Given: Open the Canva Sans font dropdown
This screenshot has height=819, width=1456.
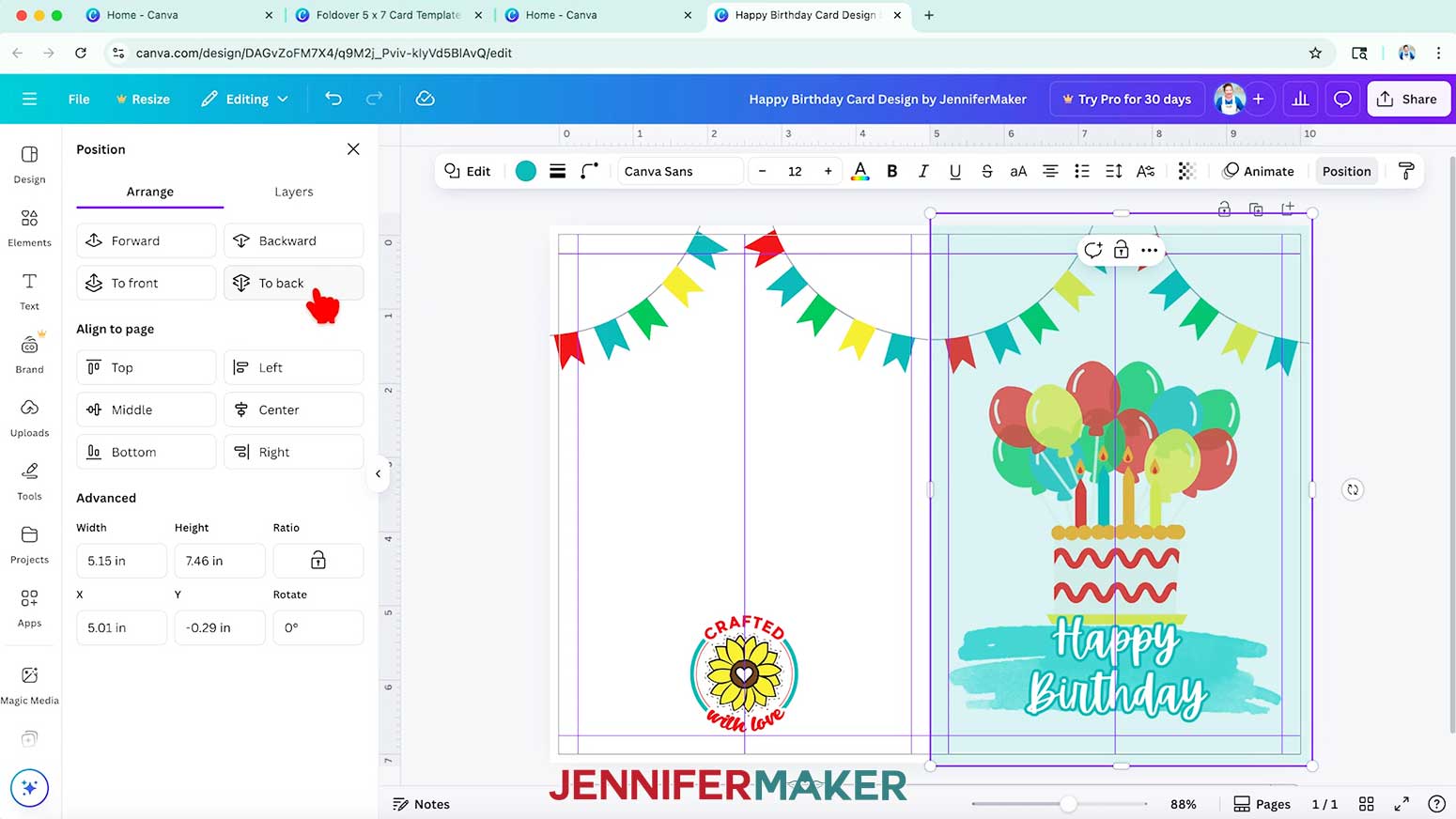Looking at the screenshot, I should 680,171.
